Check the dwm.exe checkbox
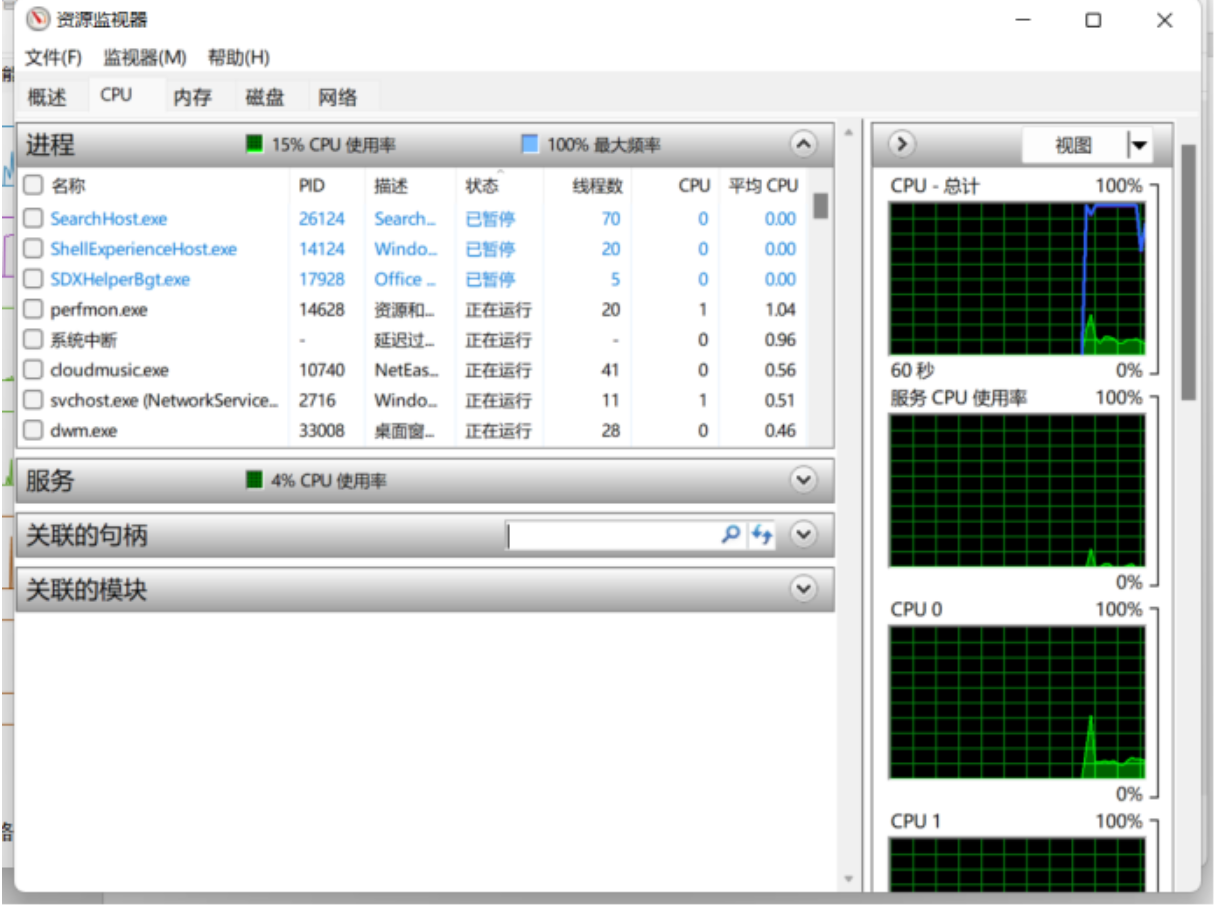 (x=33, y=431)
